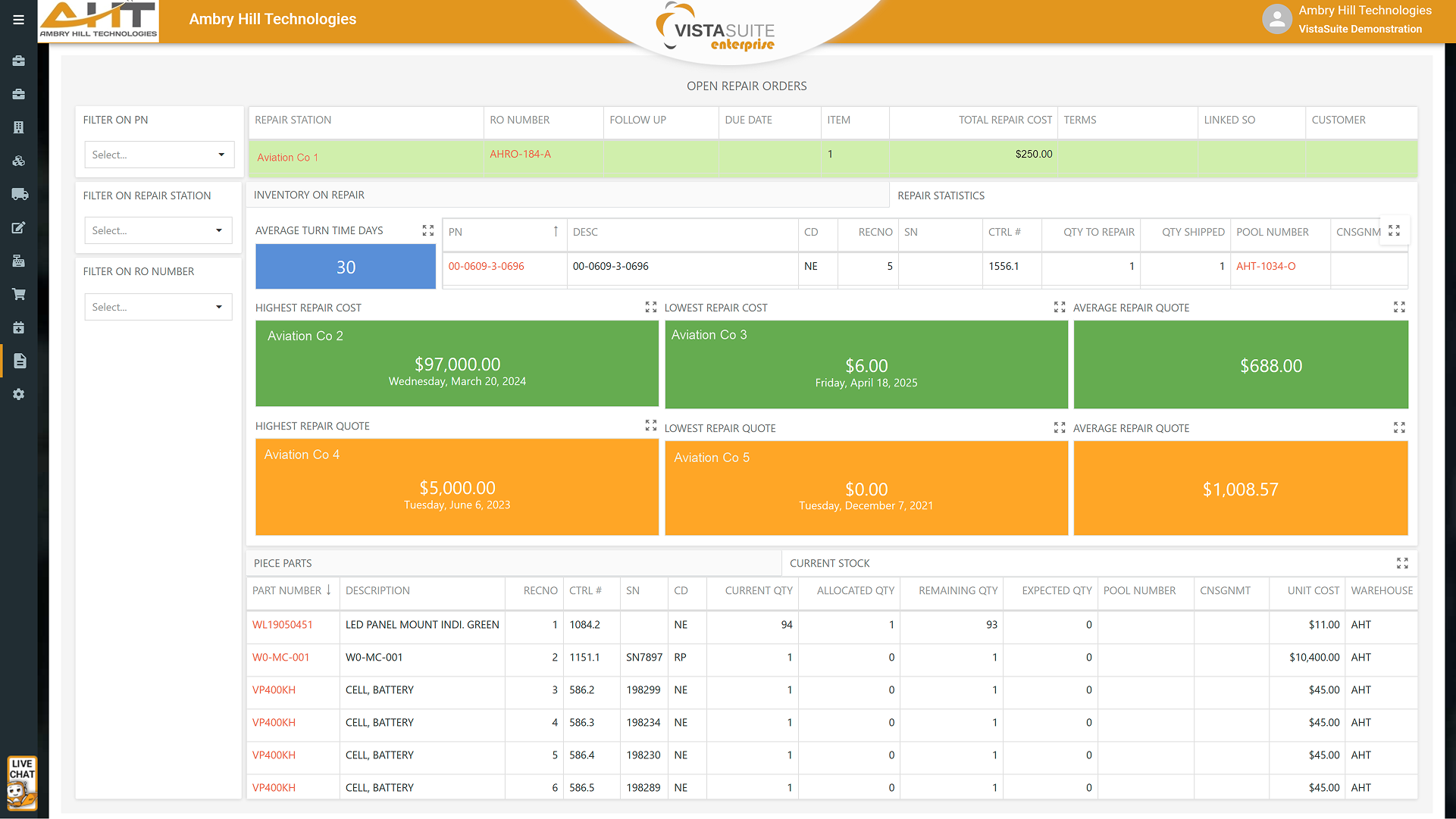Open the Filter on PN dropdown

159,155
